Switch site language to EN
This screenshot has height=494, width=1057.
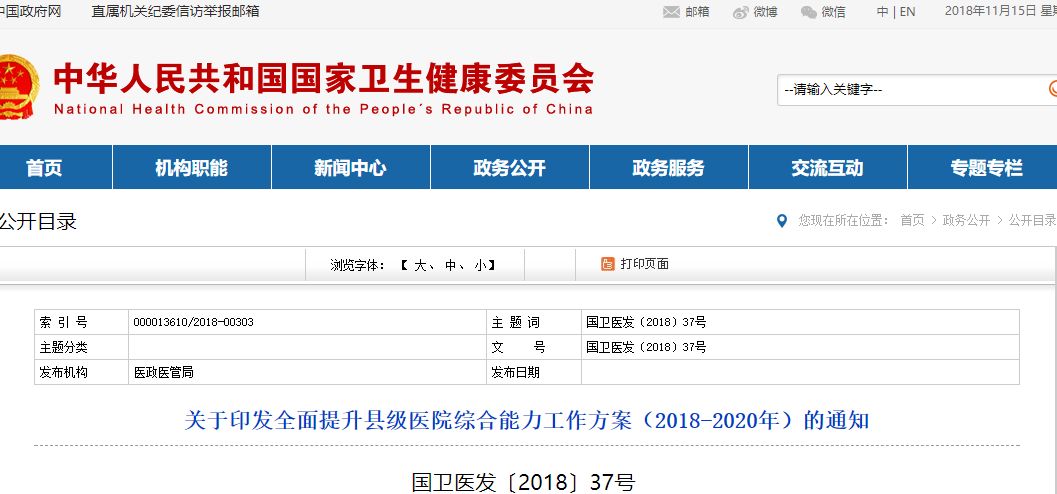pos(907,12)
